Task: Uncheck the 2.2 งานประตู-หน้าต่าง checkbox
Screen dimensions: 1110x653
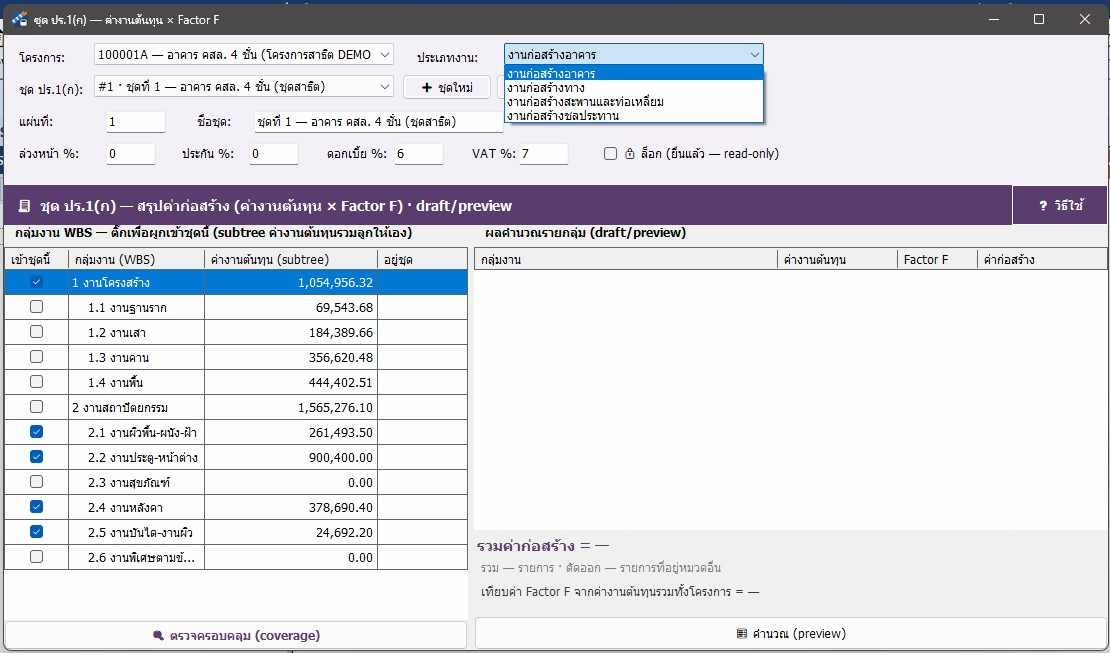Action: [37, 457]
